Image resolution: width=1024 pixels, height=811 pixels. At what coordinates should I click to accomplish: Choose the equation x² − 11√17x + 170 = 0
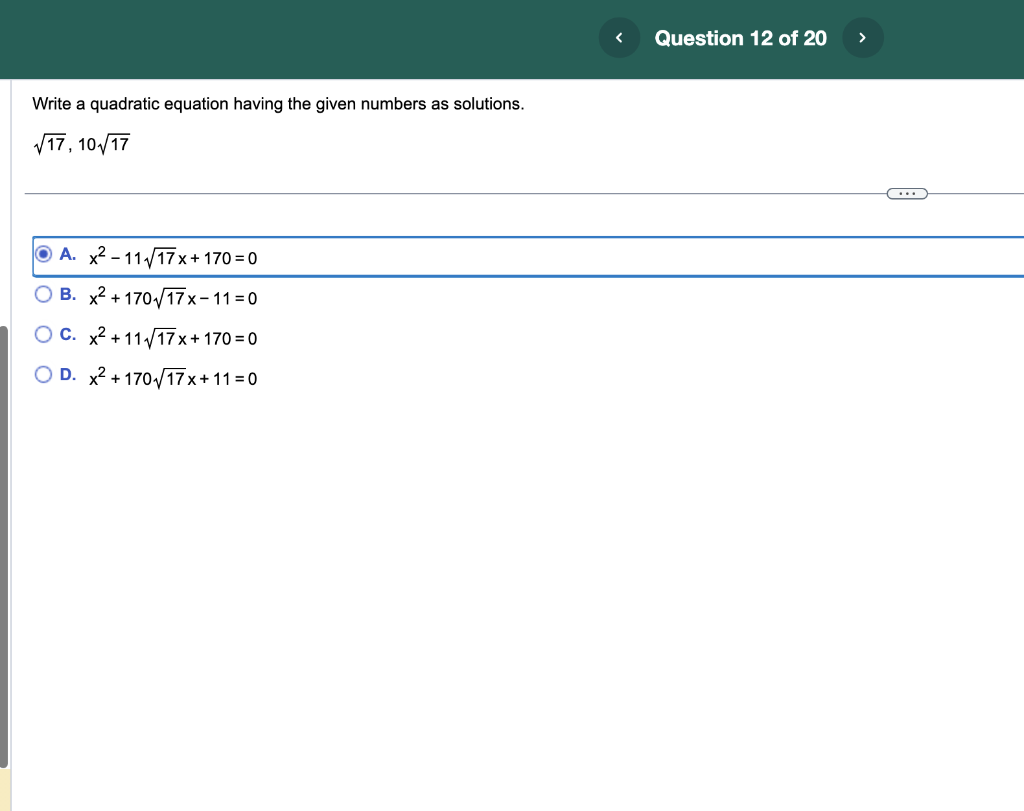173,257
